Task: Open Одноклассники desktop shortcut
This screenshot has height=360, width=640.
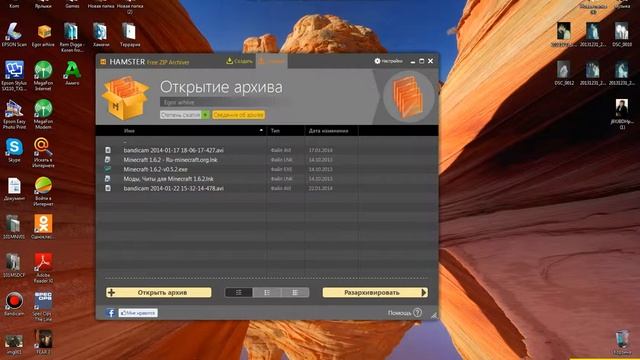Action: [43, 227]
